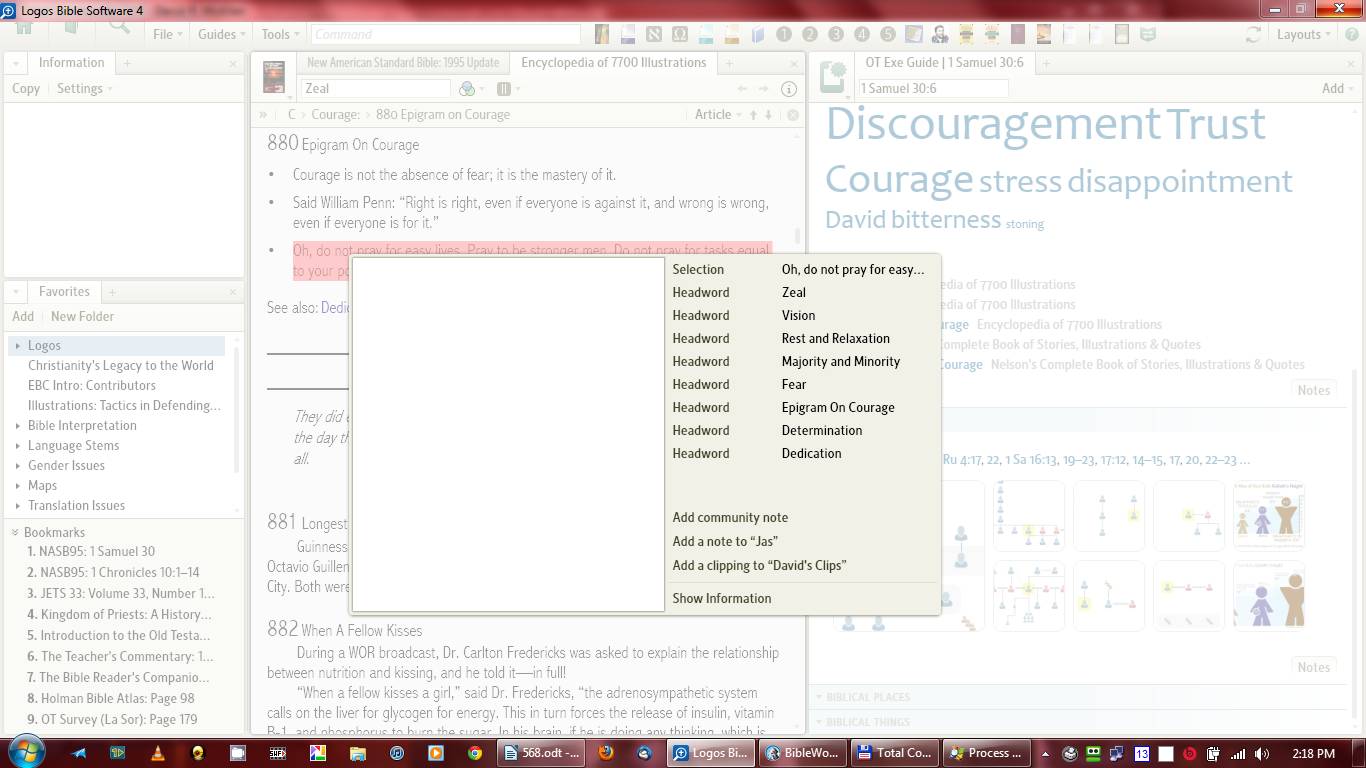Click the volume icon in system tray
Screen dimensions: 1366x768
click(x=1262, y=754)
